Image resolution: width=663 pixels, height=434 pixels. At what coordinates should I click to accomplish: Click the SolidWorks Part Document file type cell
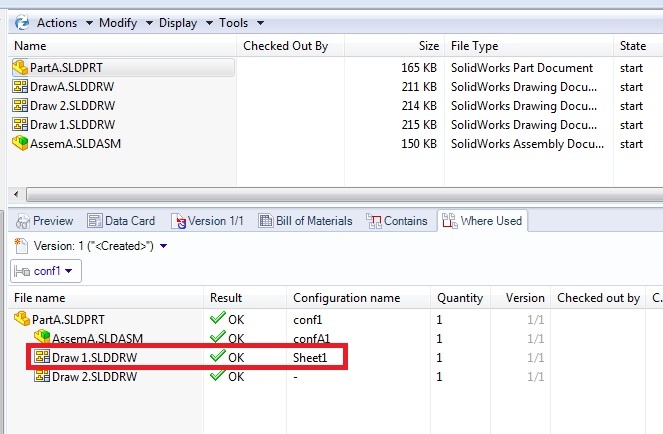click(x=522, y=68)
